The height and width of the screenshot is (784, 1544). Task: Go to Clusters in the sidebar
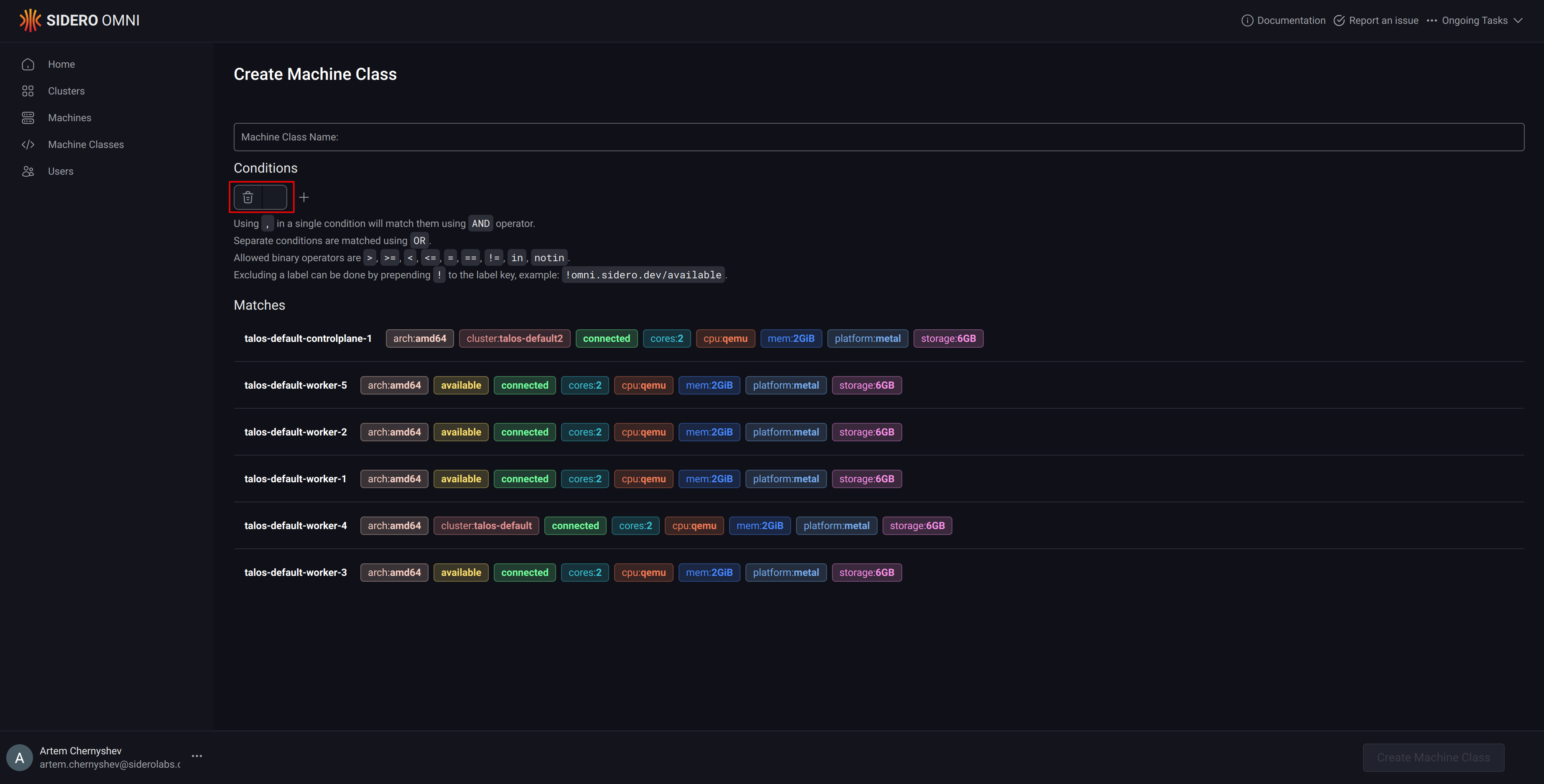pyautogui.click(x=66, y=91)
